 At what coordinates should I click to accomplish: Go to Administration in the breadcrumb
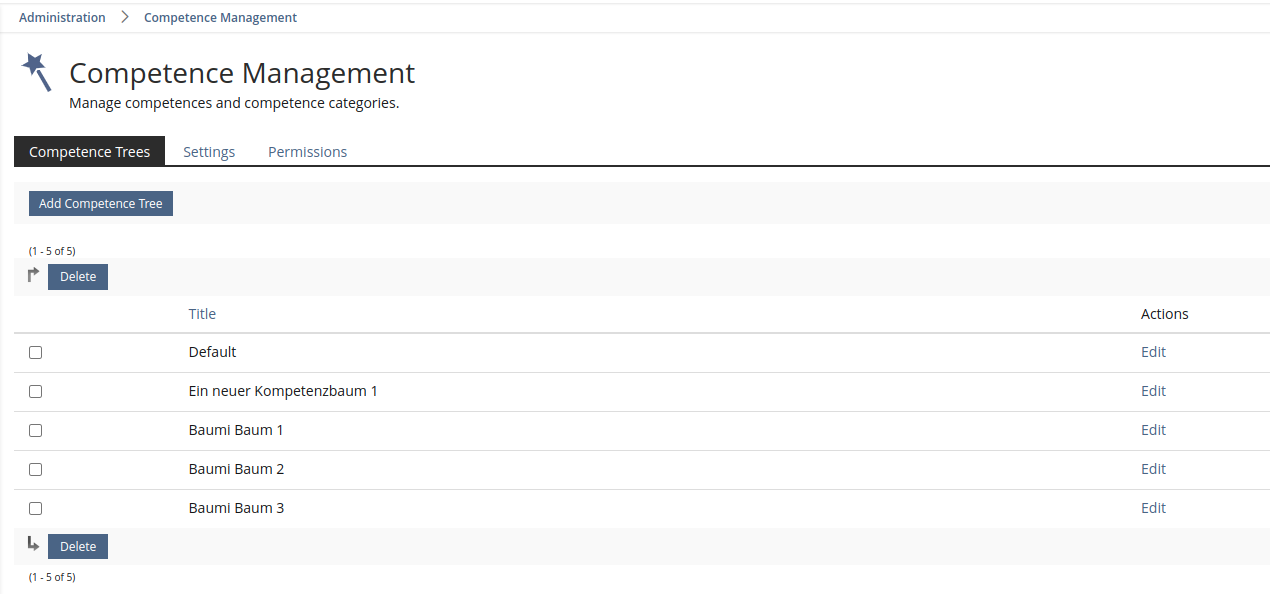point(62,17)
